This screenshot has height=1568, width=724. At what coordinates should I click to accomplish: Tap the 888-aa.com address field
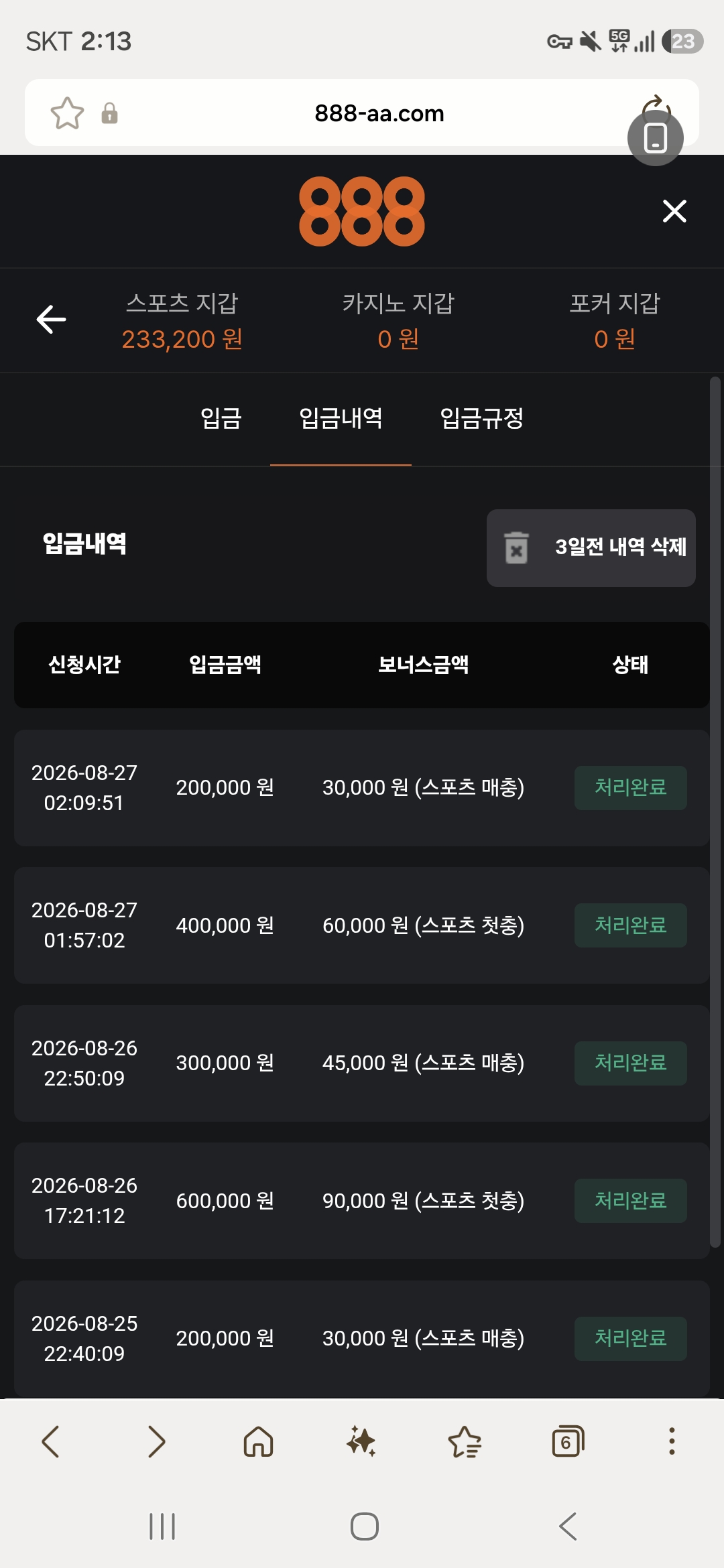pyautogui.click(x=379, y=113)
